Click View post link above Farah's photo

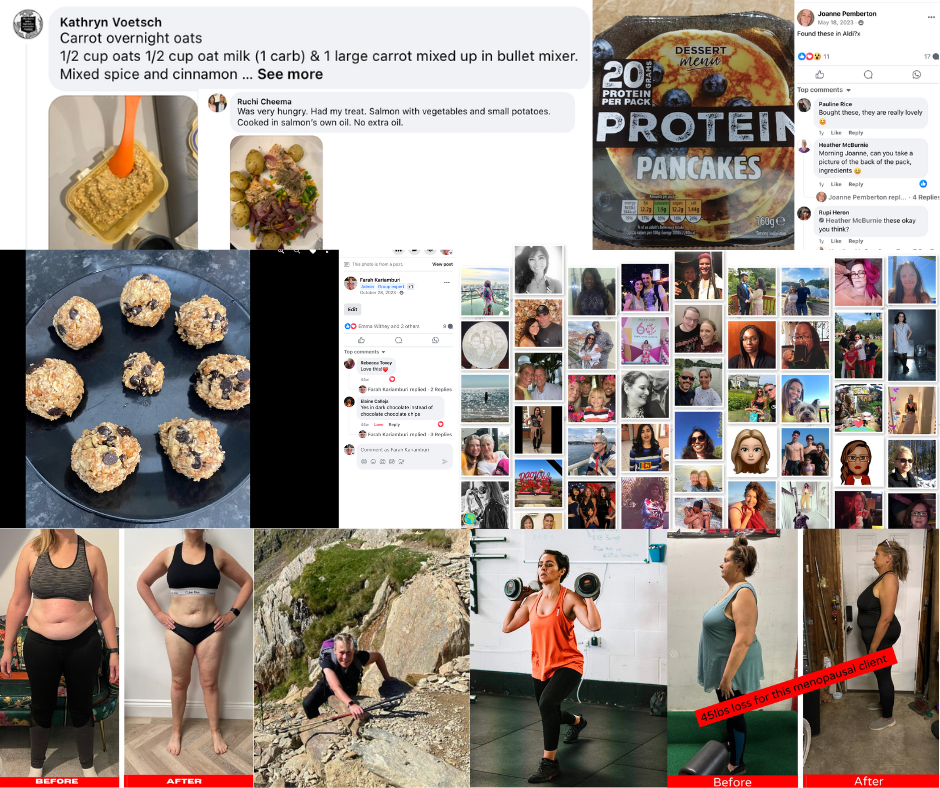click(442, 264)
